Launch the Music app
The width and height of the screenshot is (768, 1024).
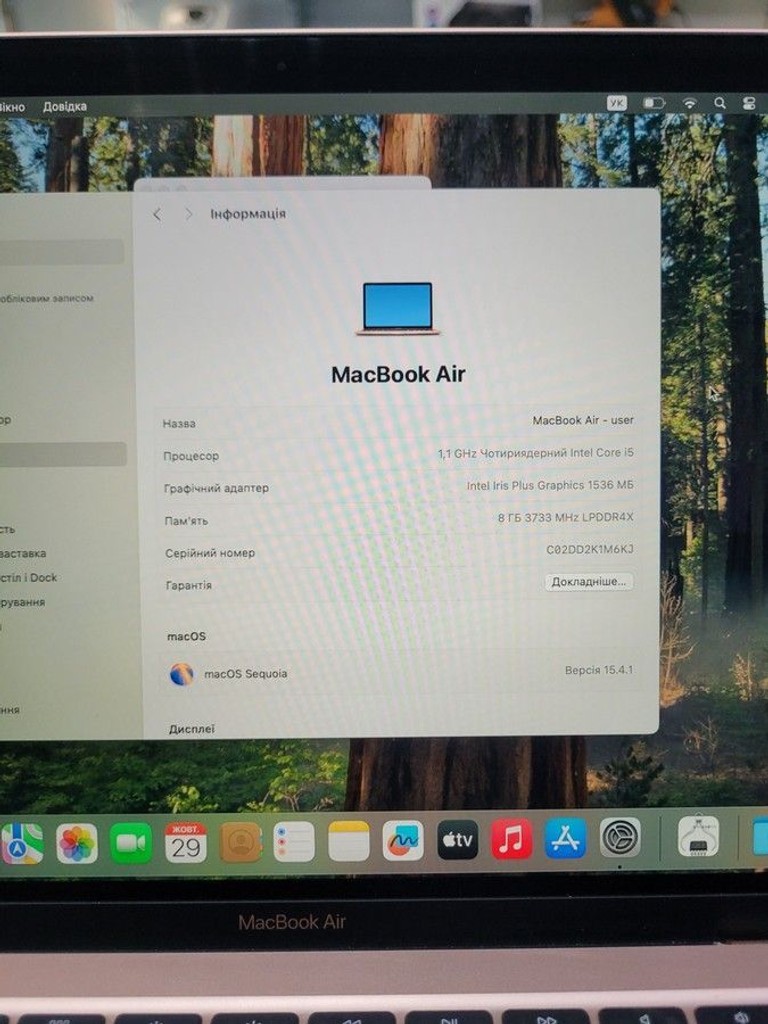(511, 839)
